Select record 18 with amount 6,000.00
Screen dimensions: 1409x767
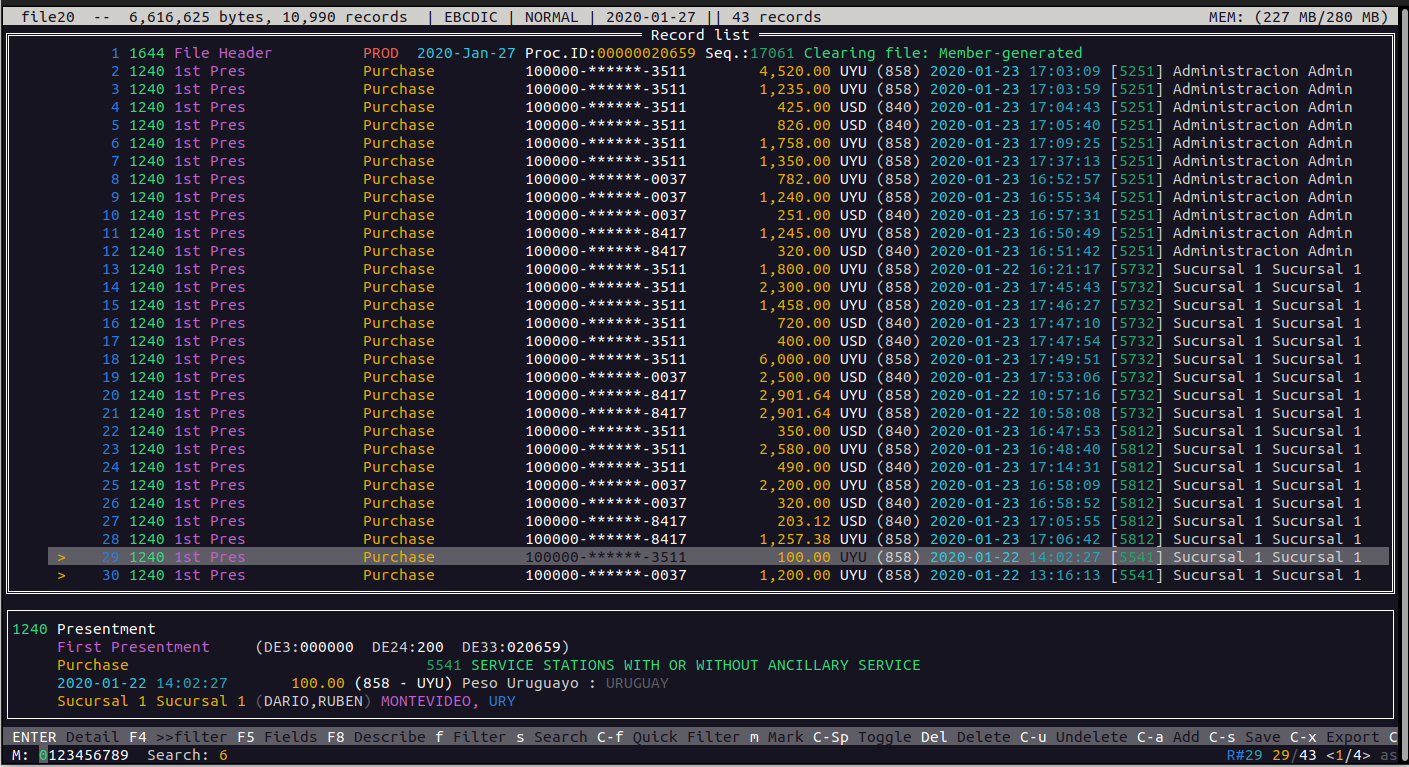[x=700, y=359]
